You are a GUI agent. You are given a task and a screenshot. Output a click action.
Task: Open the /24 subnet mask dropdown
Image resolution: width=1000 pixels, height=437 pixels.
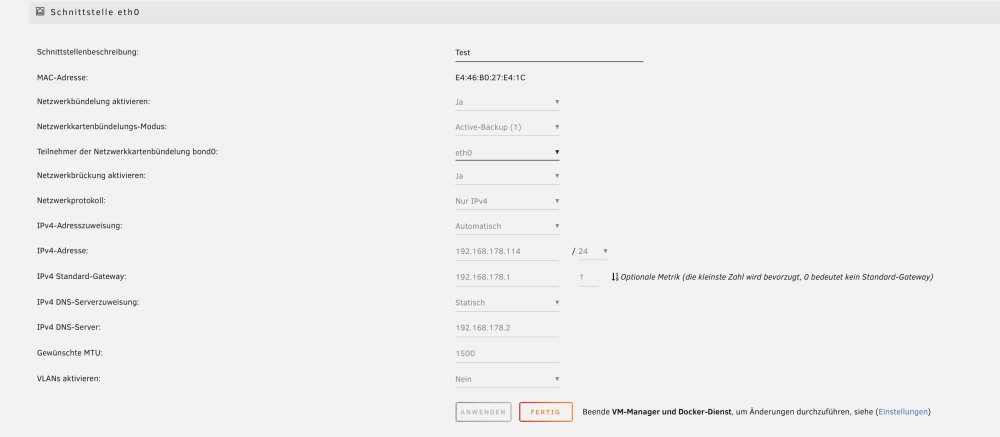pos(593,251)
